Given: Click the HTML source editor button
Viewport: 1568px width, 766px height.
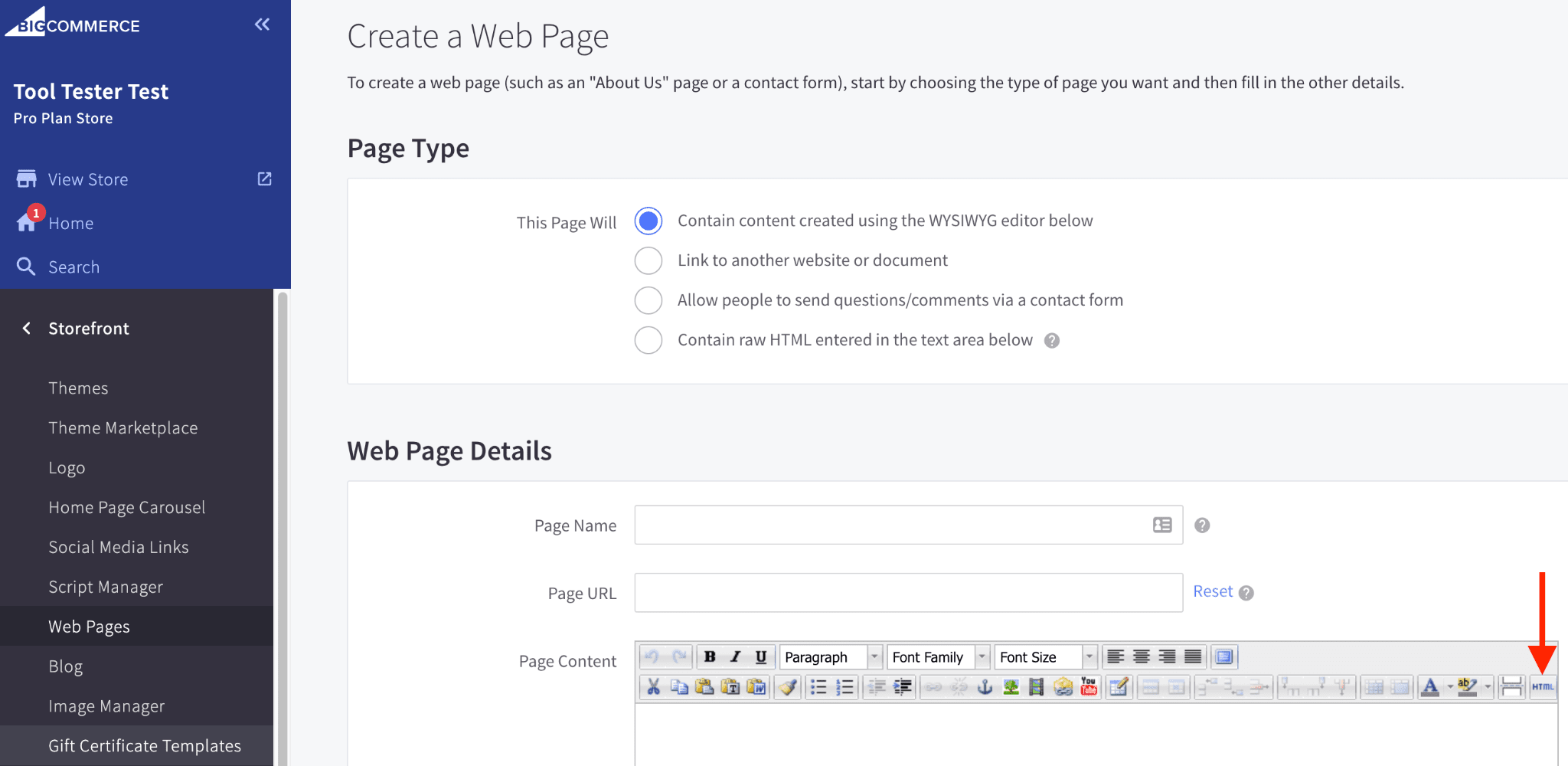Looking at the screenshot, I should point(1543,687).
